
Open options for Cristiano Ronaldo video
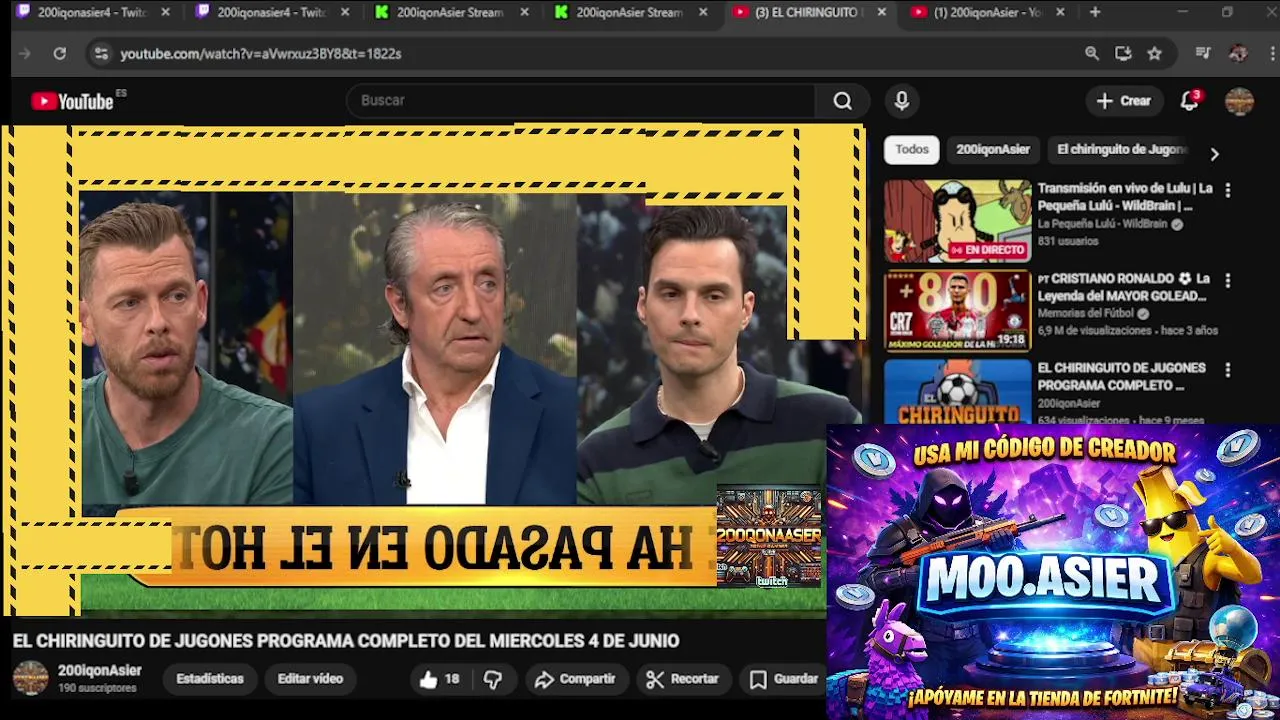(x=1228, y=280)
